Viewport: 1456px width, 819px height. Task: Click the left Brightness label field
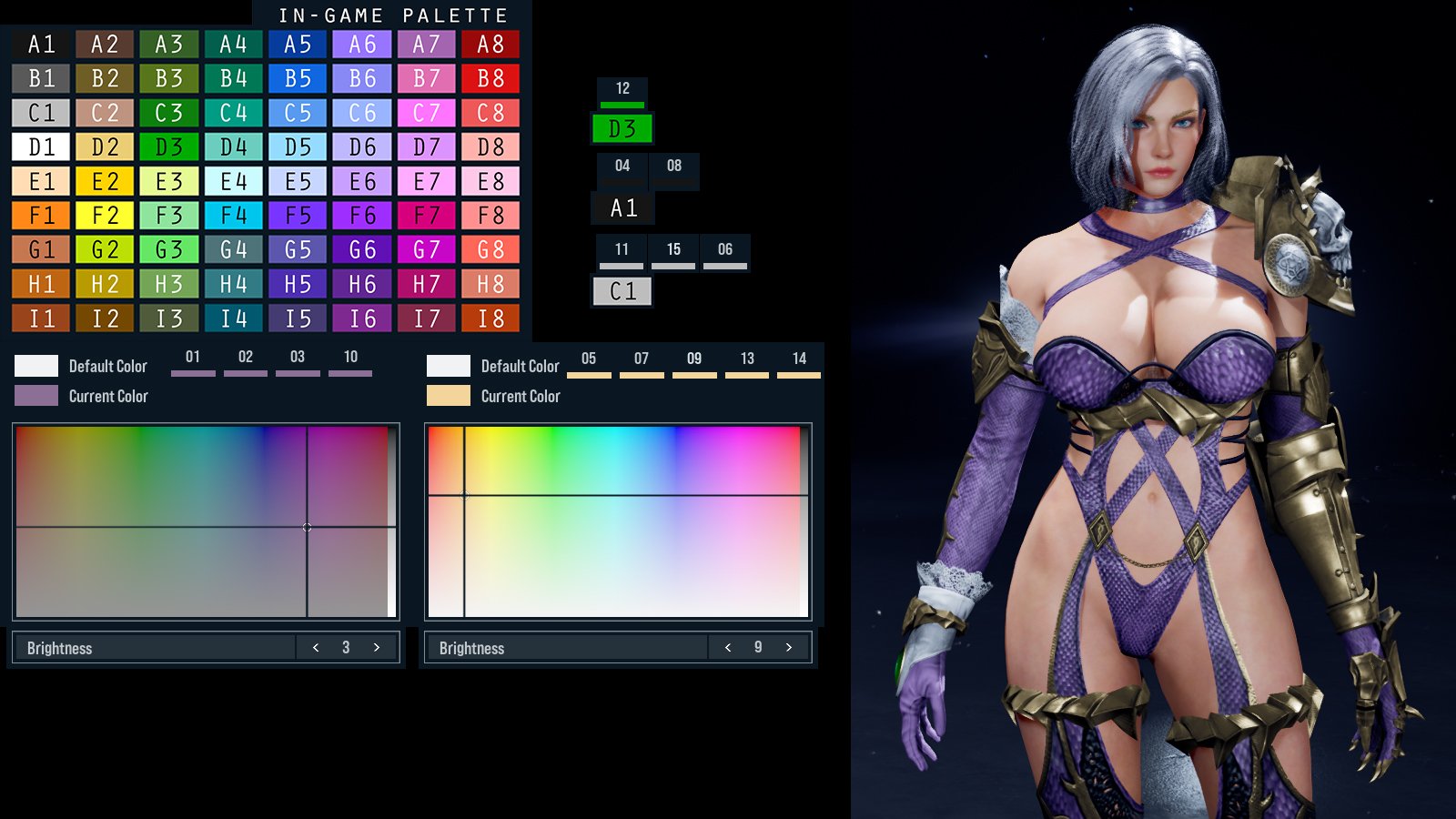155,647
